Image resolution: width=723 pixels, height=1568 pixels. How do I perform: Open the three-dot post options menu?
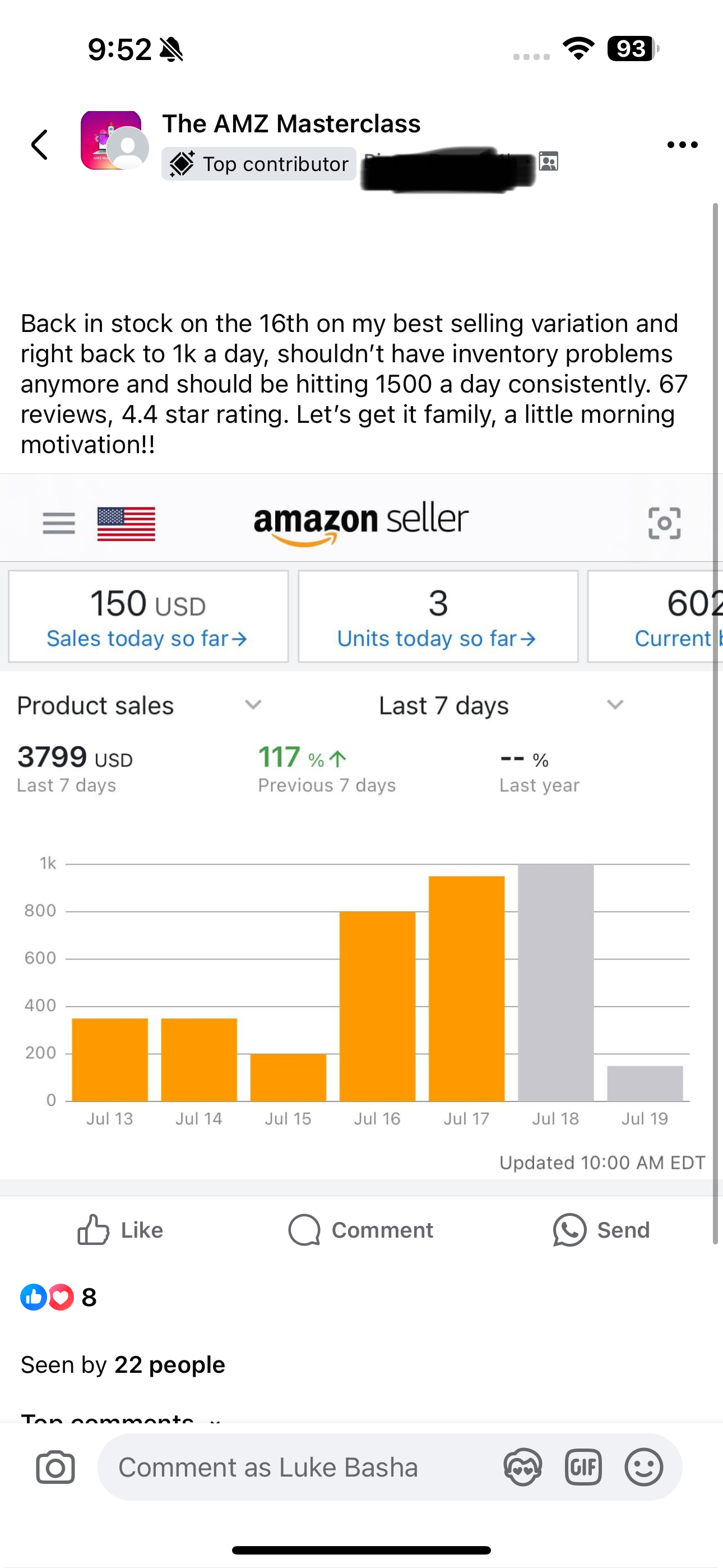pyautogui.click(x=682, y=145)
